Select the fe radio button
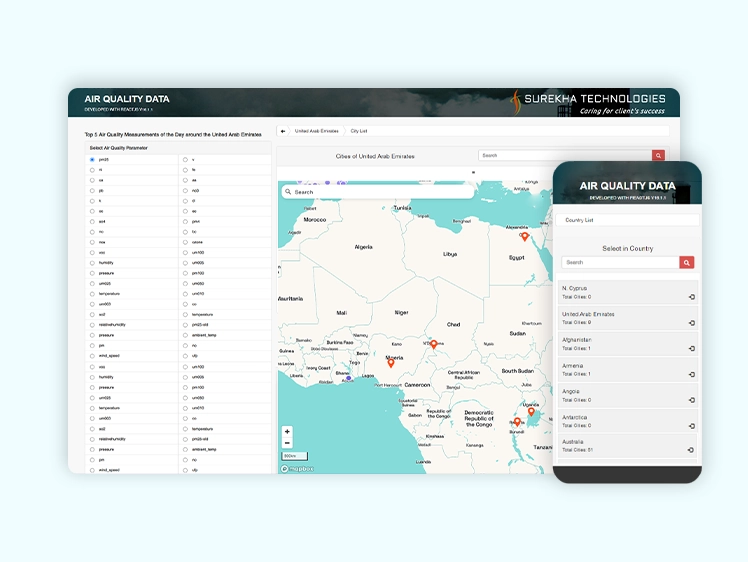The height and width of the screenshot is (562, 748). pyautogui.click(x=185, y=170)
